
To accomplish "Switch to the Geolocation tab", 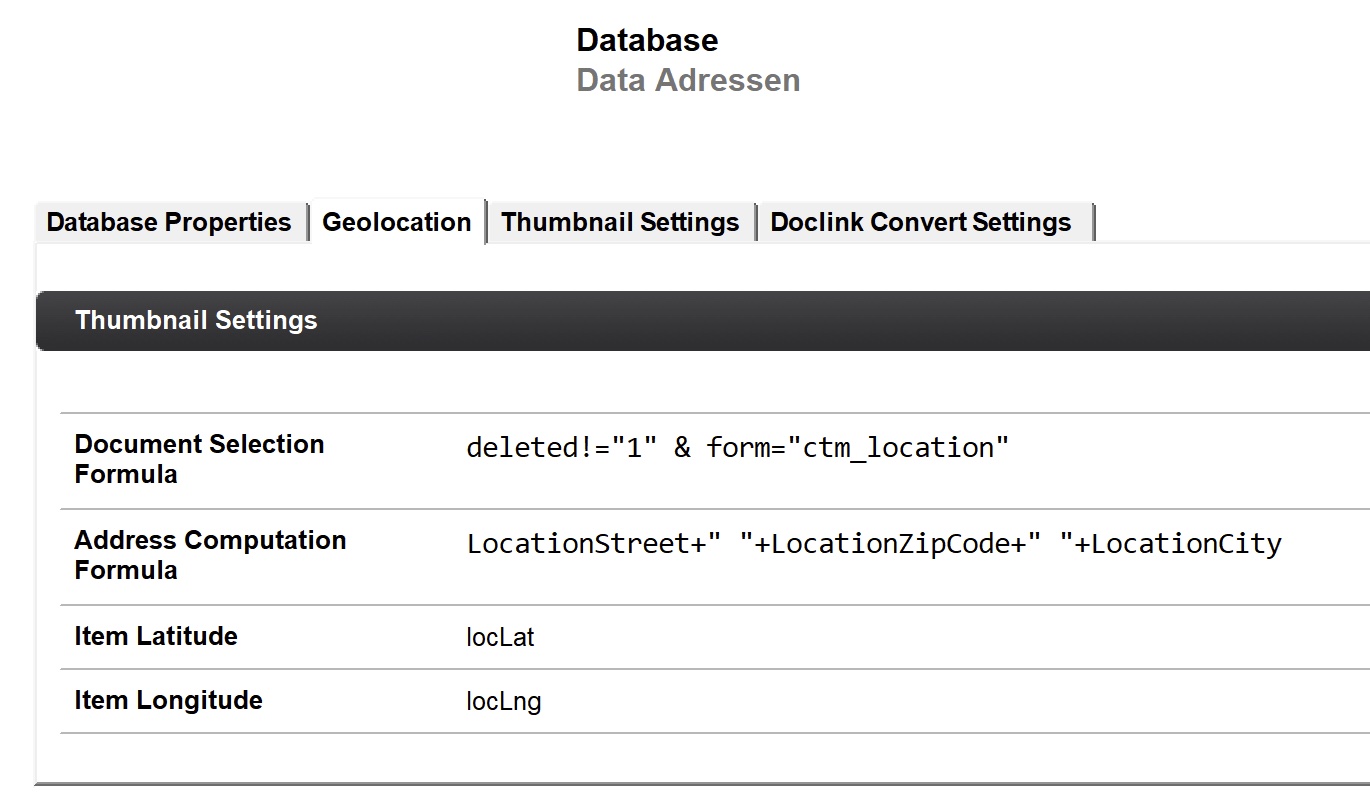I will point(396,222).
